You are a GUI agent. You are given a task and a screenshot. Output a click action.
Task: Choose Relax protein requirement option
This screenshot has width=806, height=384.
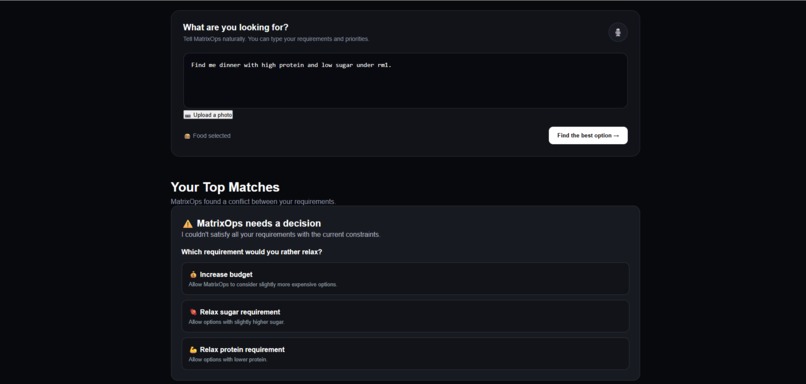click(x=405, y=353)
